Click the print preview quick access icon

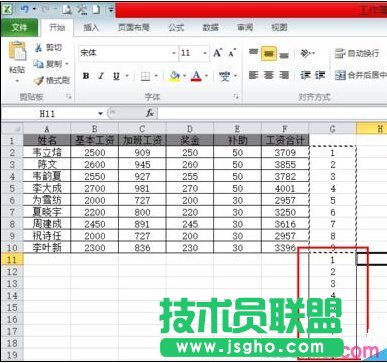[67, 9]
